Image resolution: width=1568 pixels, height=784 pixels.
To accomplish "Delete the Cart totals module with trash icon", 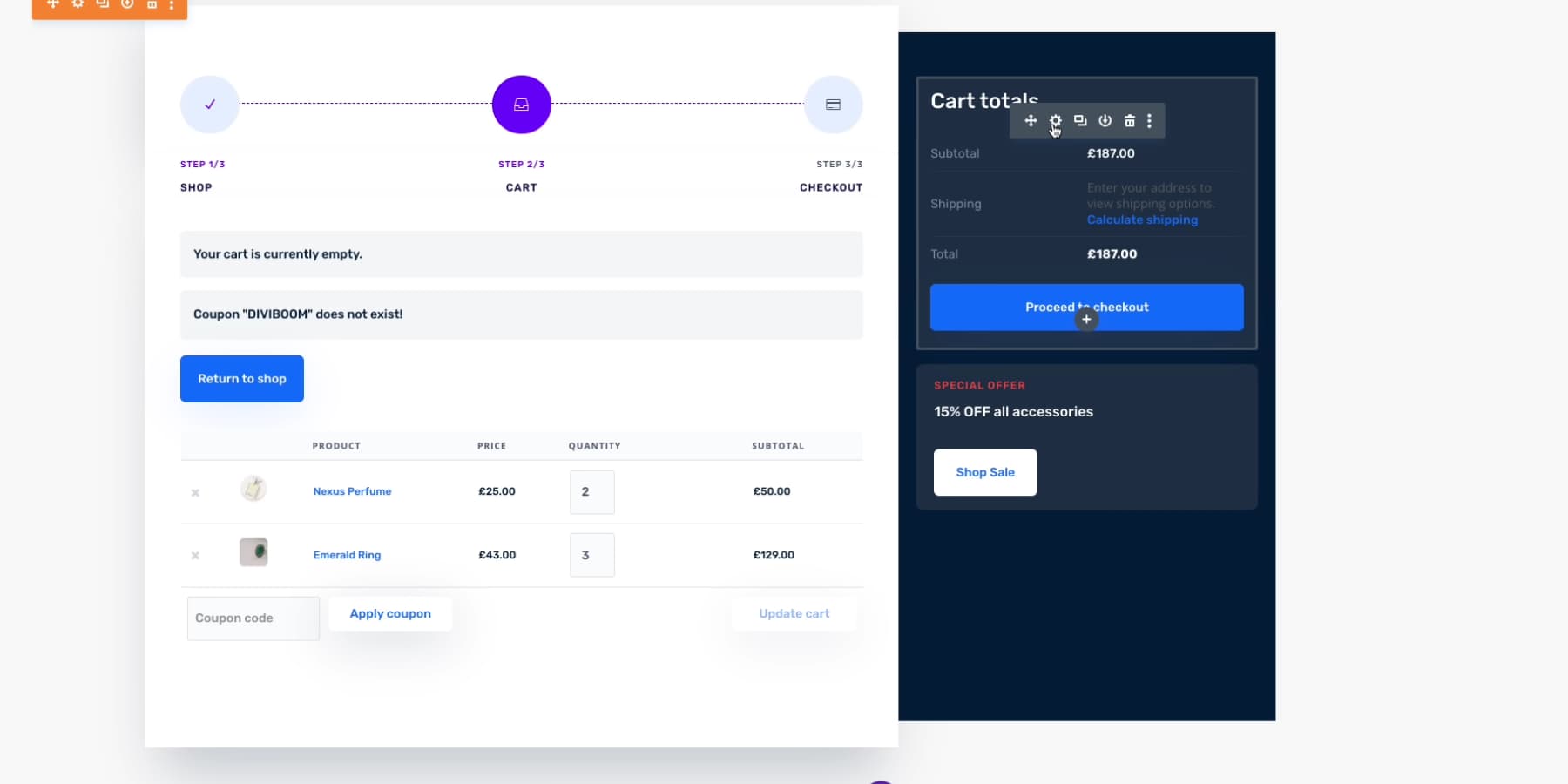I will tap(1129, 120).
